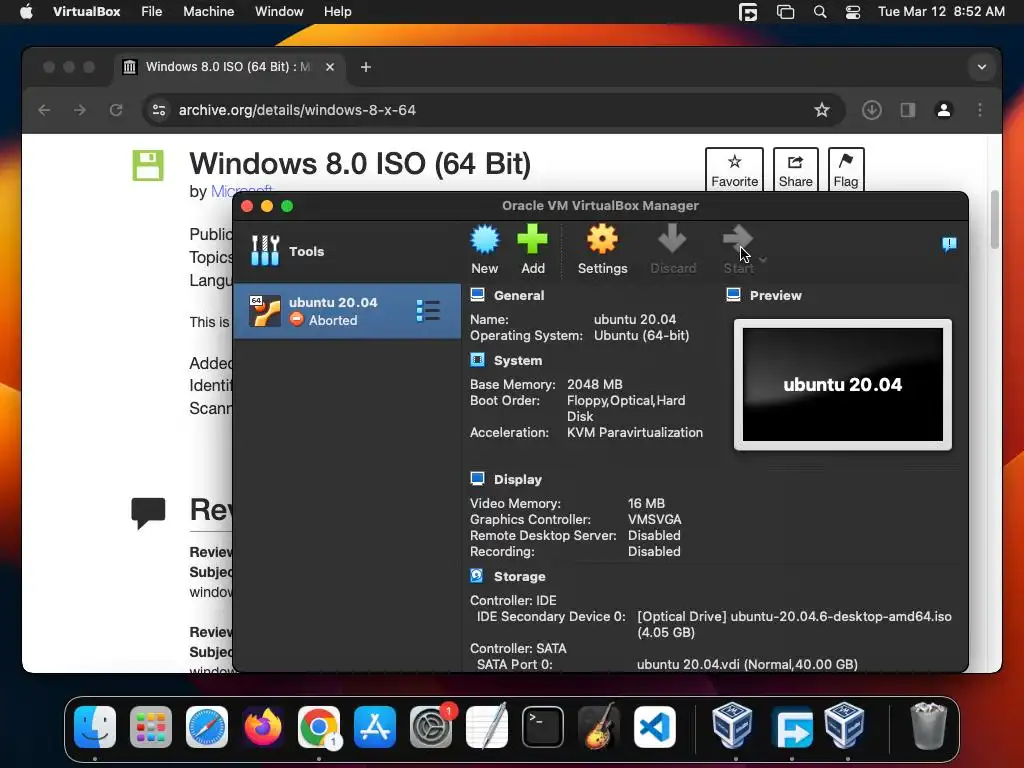The image size is (1024, 768).
Task: Open the Help menu
Action: [x=338, y=12]
